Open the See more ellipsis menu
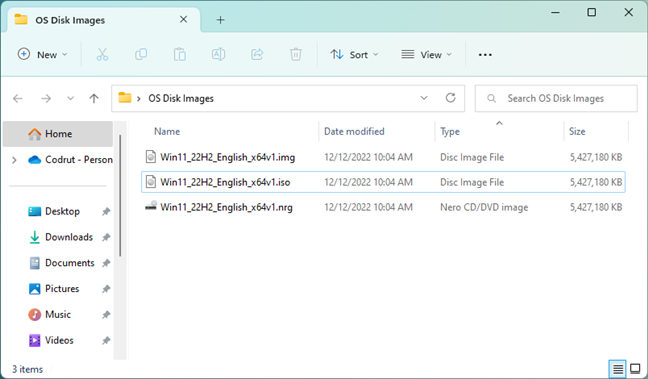 click(x=485, y=55)
